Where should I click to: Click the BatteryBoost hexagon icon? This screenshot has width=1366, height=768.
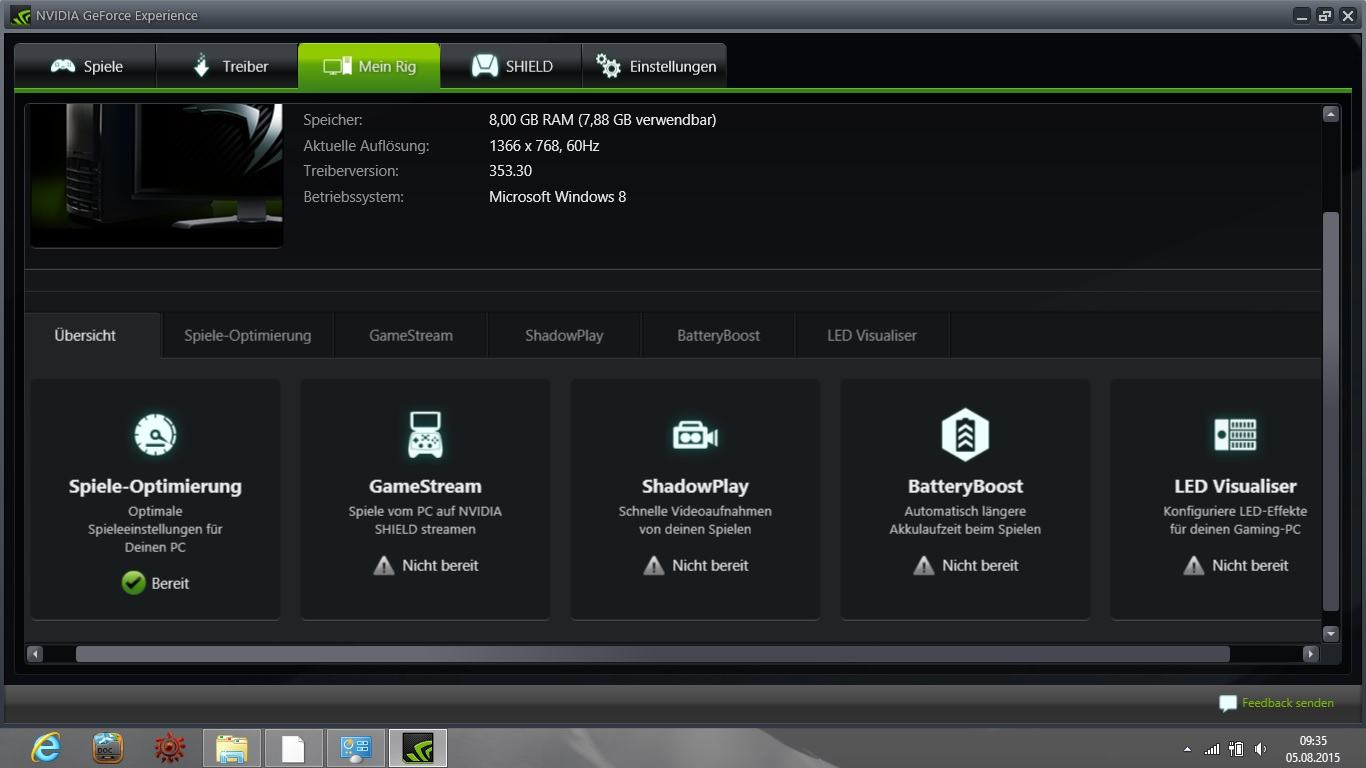[x=965, y=435]
